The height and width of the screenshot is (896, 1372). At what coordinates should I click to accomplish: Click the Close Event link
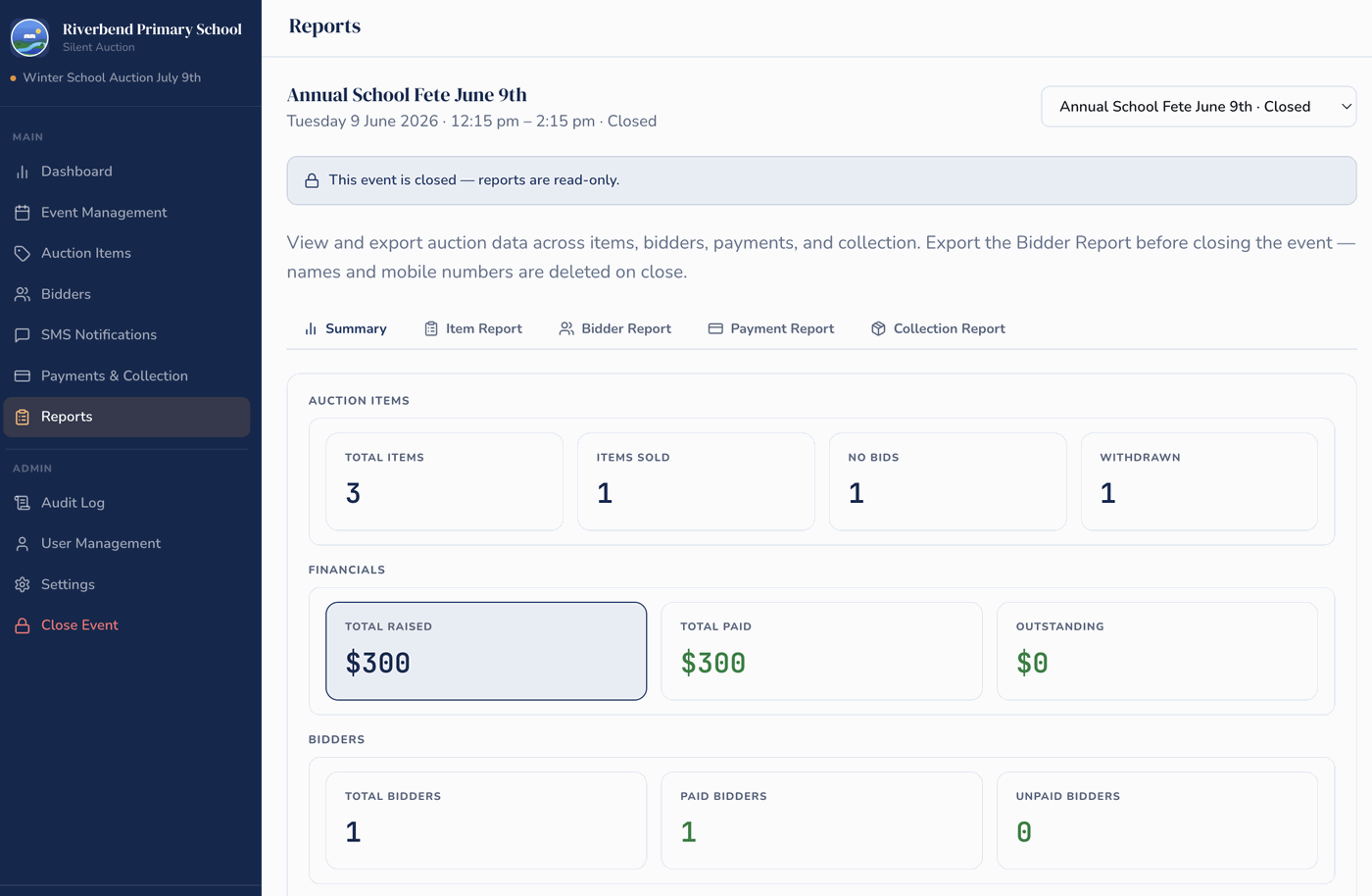[x=126, y=625]
